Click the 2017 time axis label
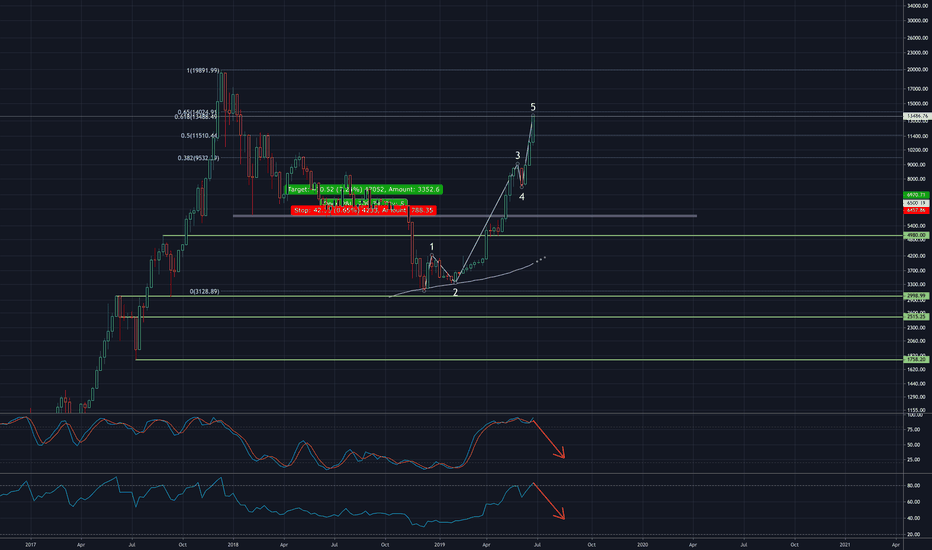 click(31, 544)
